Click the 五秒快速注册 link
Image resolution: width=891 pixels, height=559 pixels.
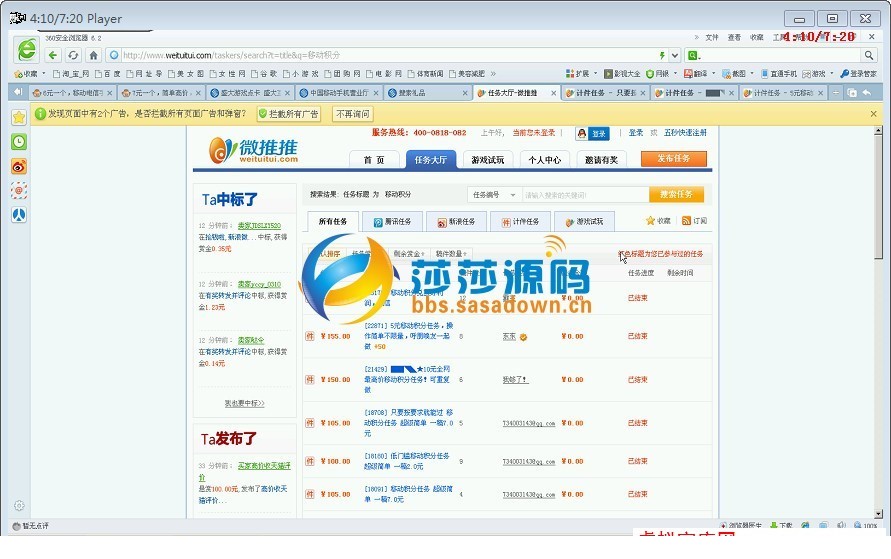pos(685,132)
